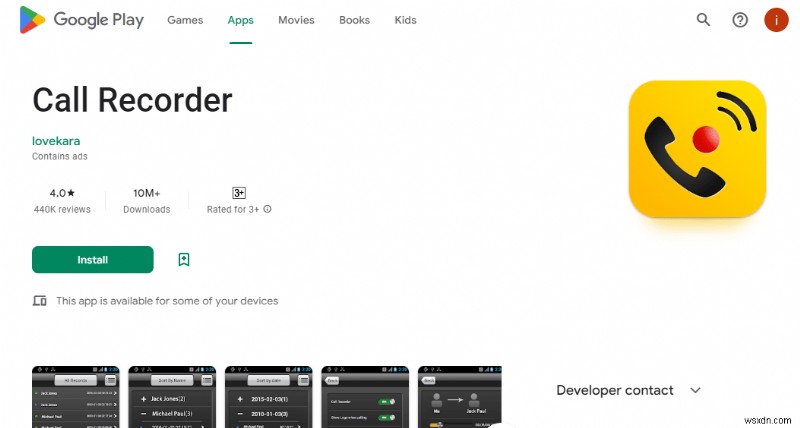This screenshot has width=800, height=428.
Task: Expand the Developer contact section
Action: tap(695, 390)
